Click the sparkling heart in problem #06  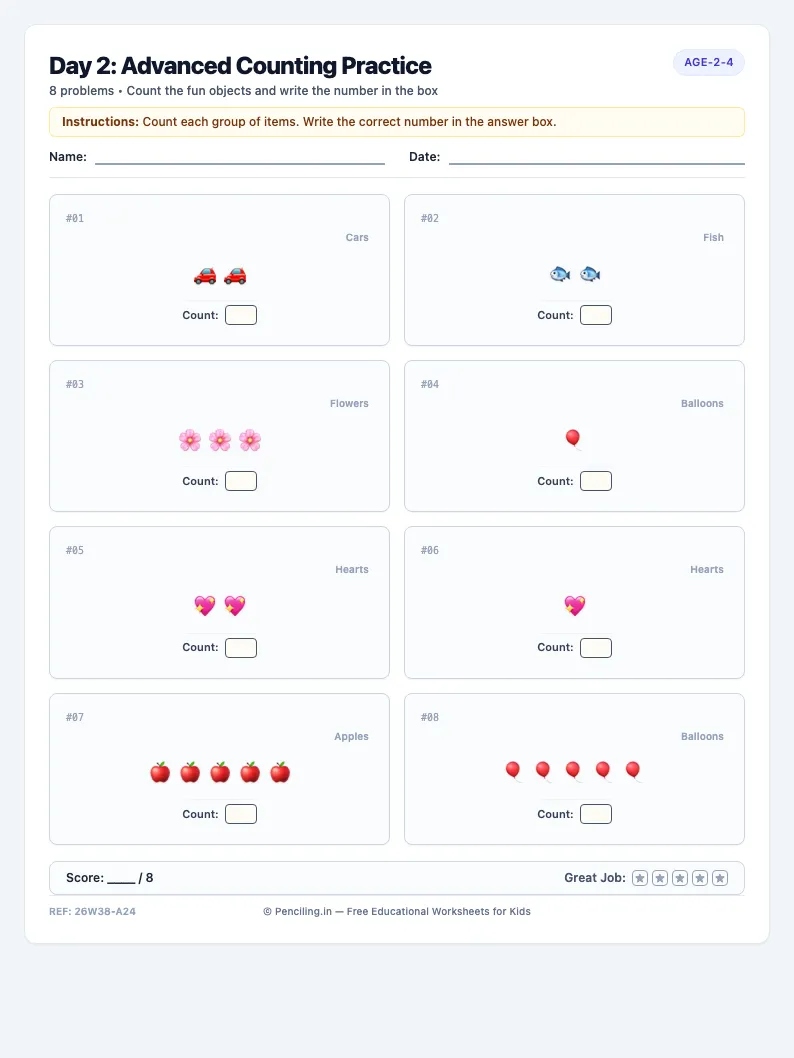pyautogui.click(x=575, y=605)
